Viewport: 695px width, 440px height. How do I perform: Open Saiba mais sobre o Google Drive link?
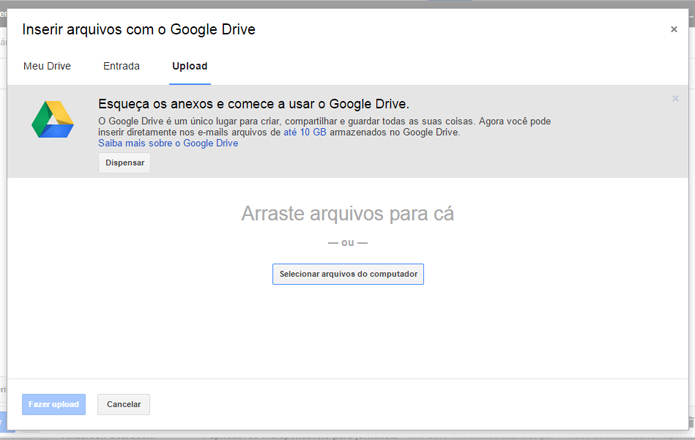tap(168, 143)
